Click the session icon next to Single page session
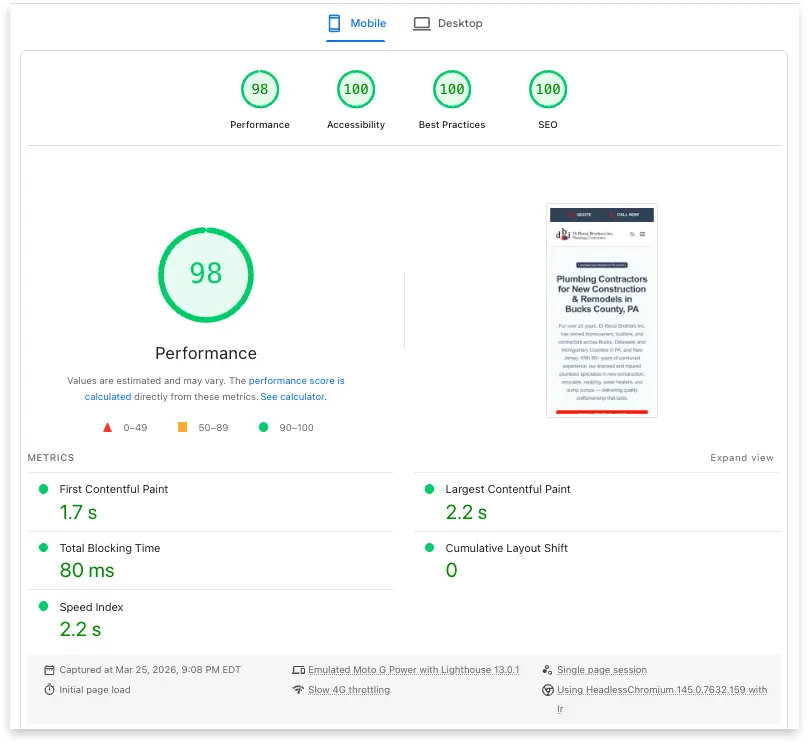 tap(547, 669)
